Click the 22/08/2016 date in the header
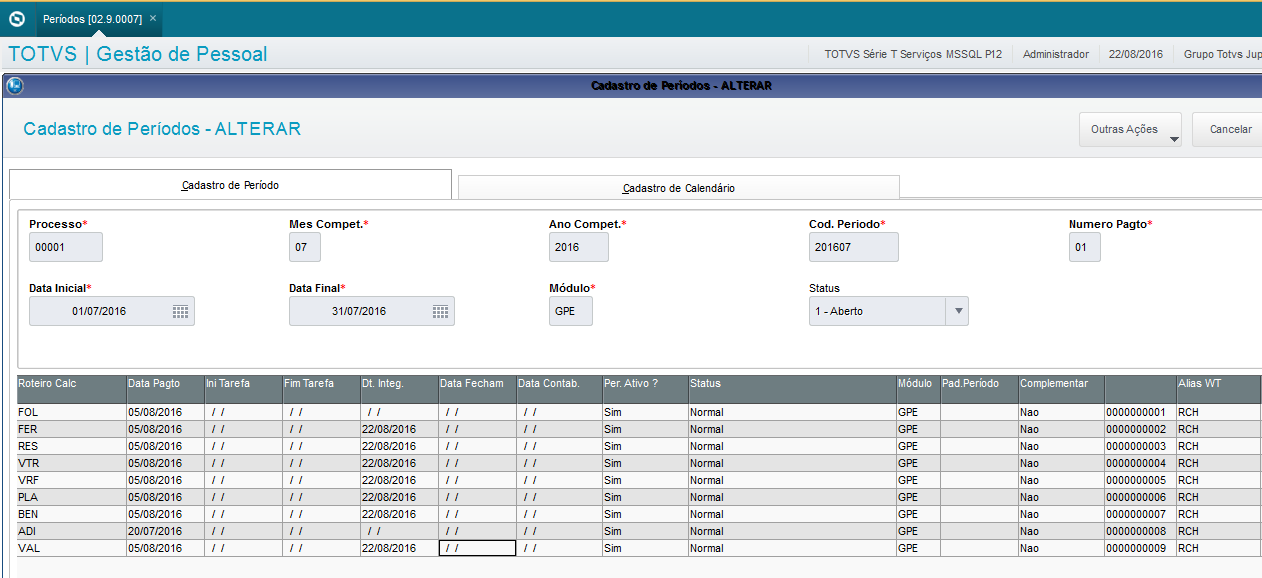This screenshot has width=1262, height=578. (1136, 54)
